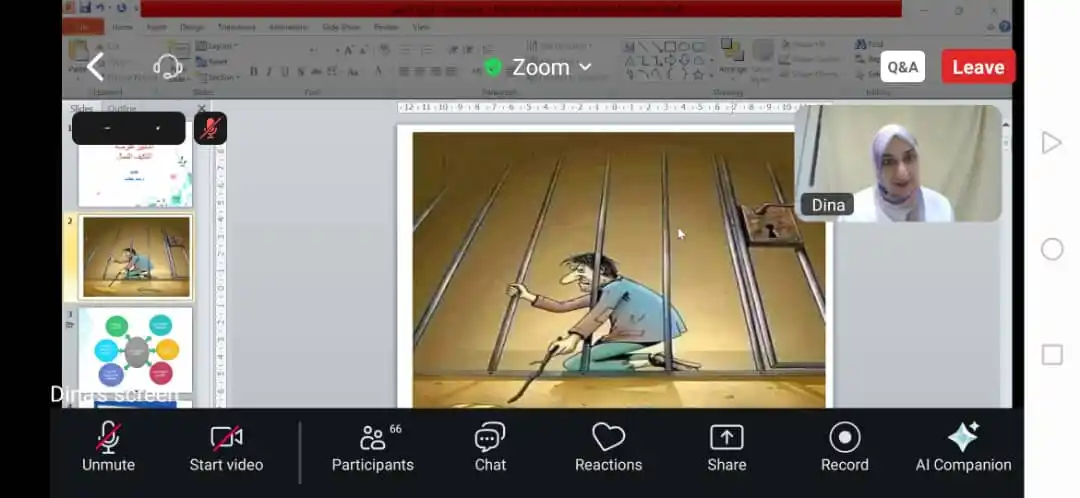Tap the back chevron in Zoom header
This screenshot has width=1080, height=498.
click(x=96, y=68)
